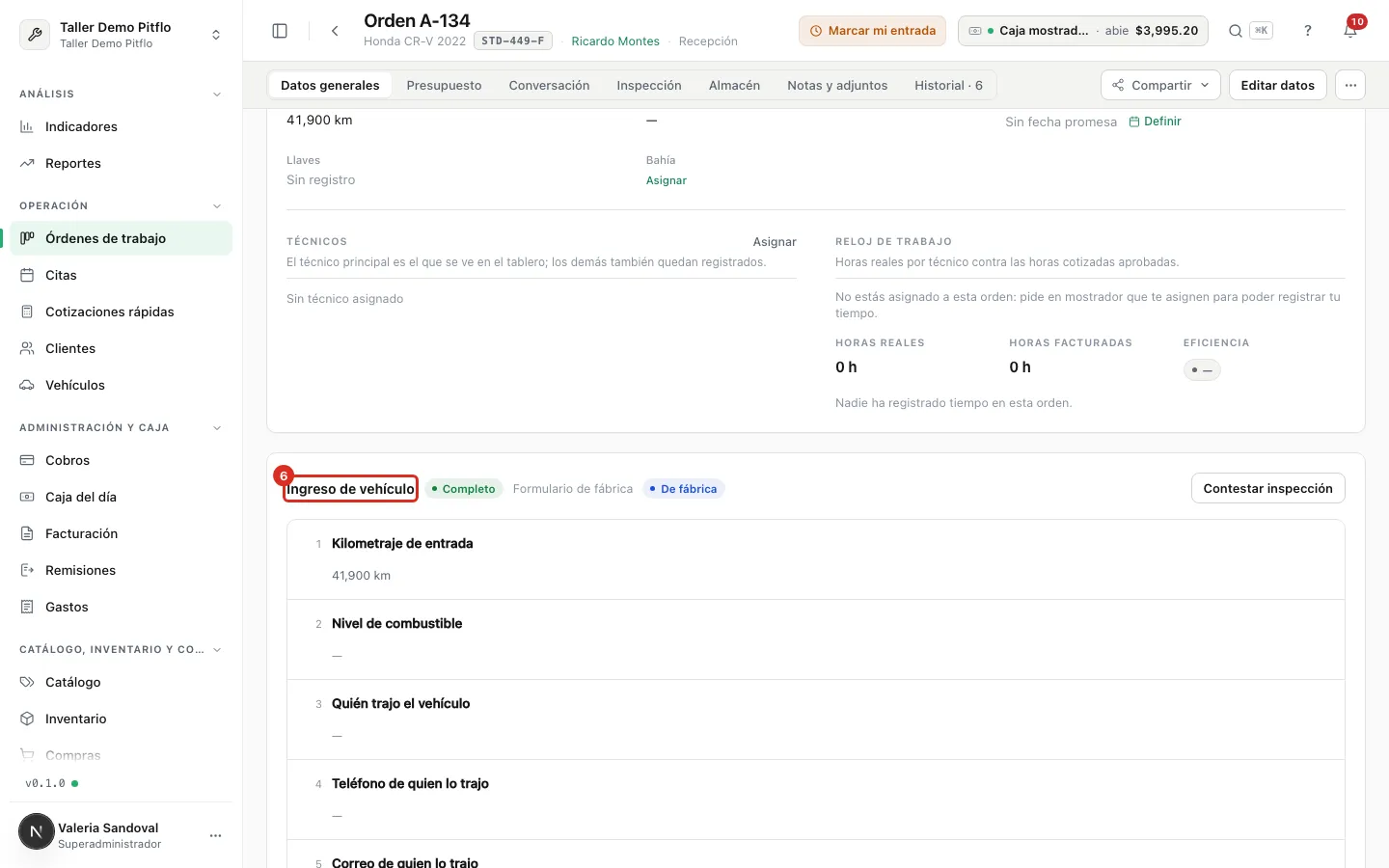Open Ricardo Montes client link
Screen dimensions: 1389x868
point(615,41)
